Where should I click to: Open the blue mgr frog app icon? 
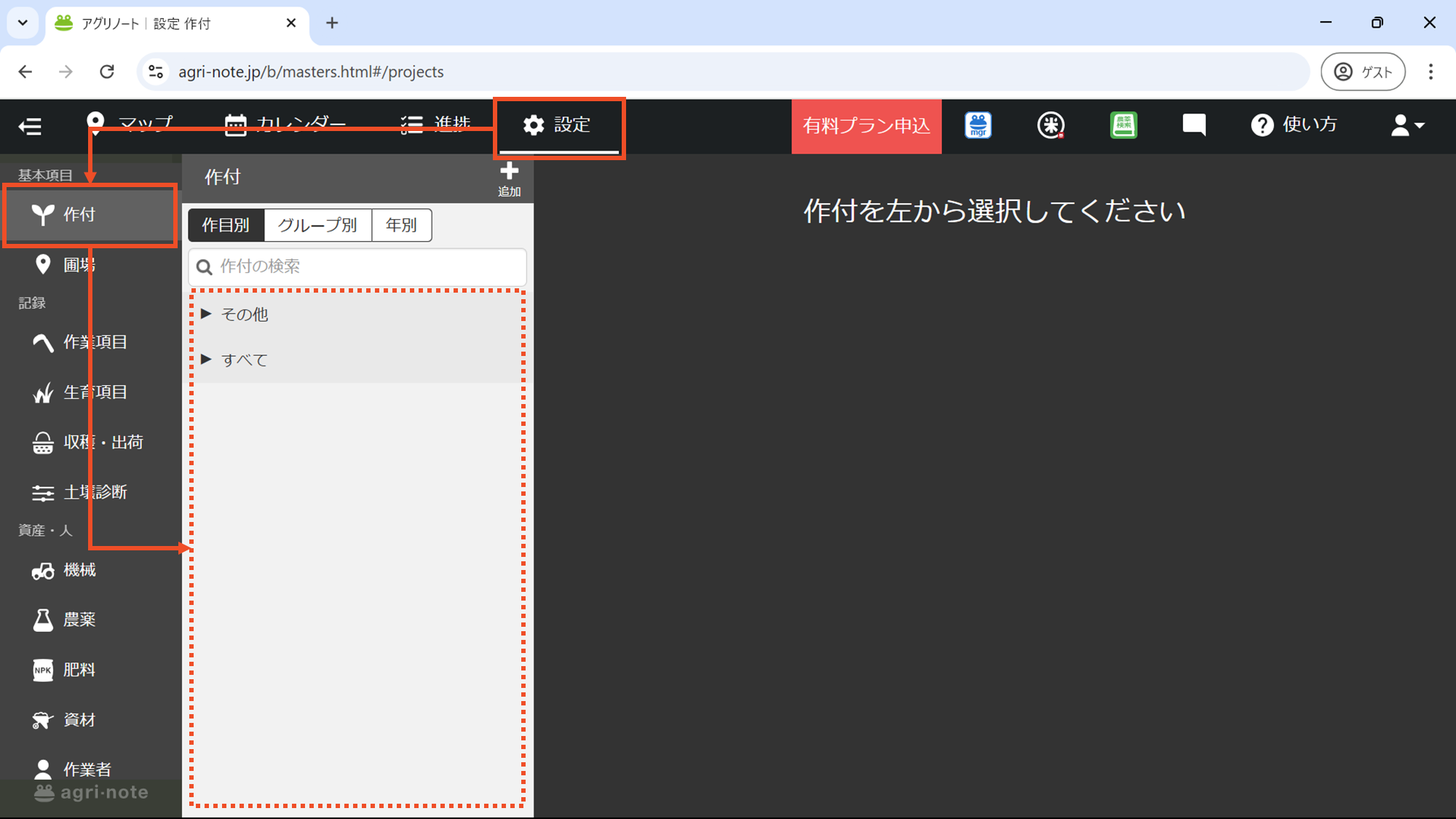(978, 125)
